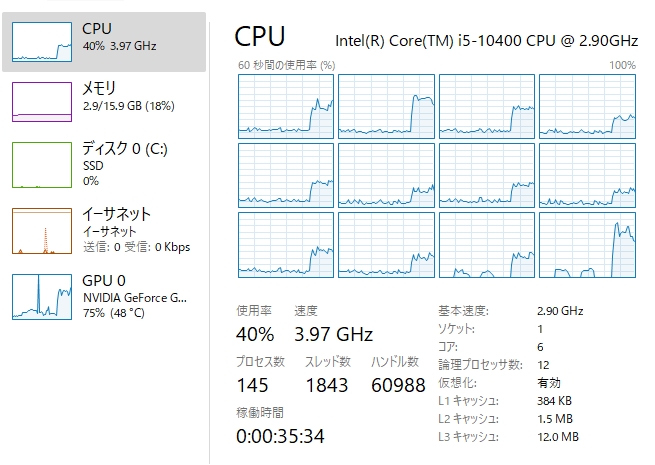The image size is (655, 465).
Task: Click the purple メモリ mini graph thumbnail
Action: click(42, 102)
